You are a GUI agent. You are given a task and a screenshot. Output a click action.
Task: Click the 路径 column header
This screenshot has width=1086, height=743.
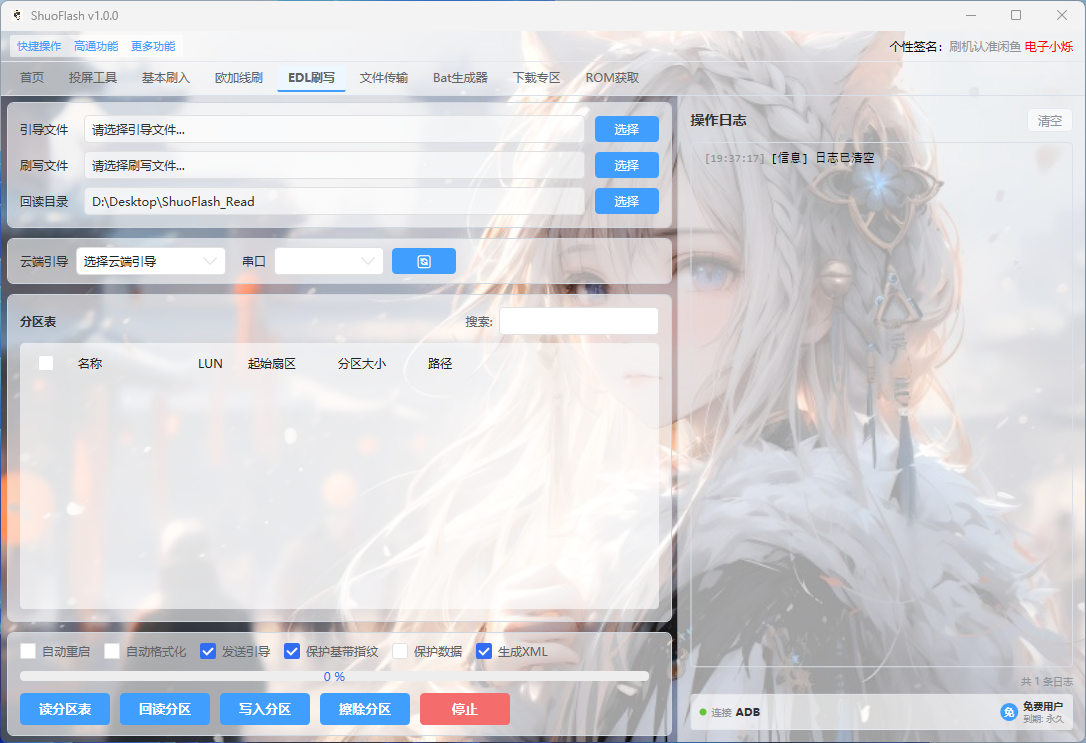click(x=440, y=364)
